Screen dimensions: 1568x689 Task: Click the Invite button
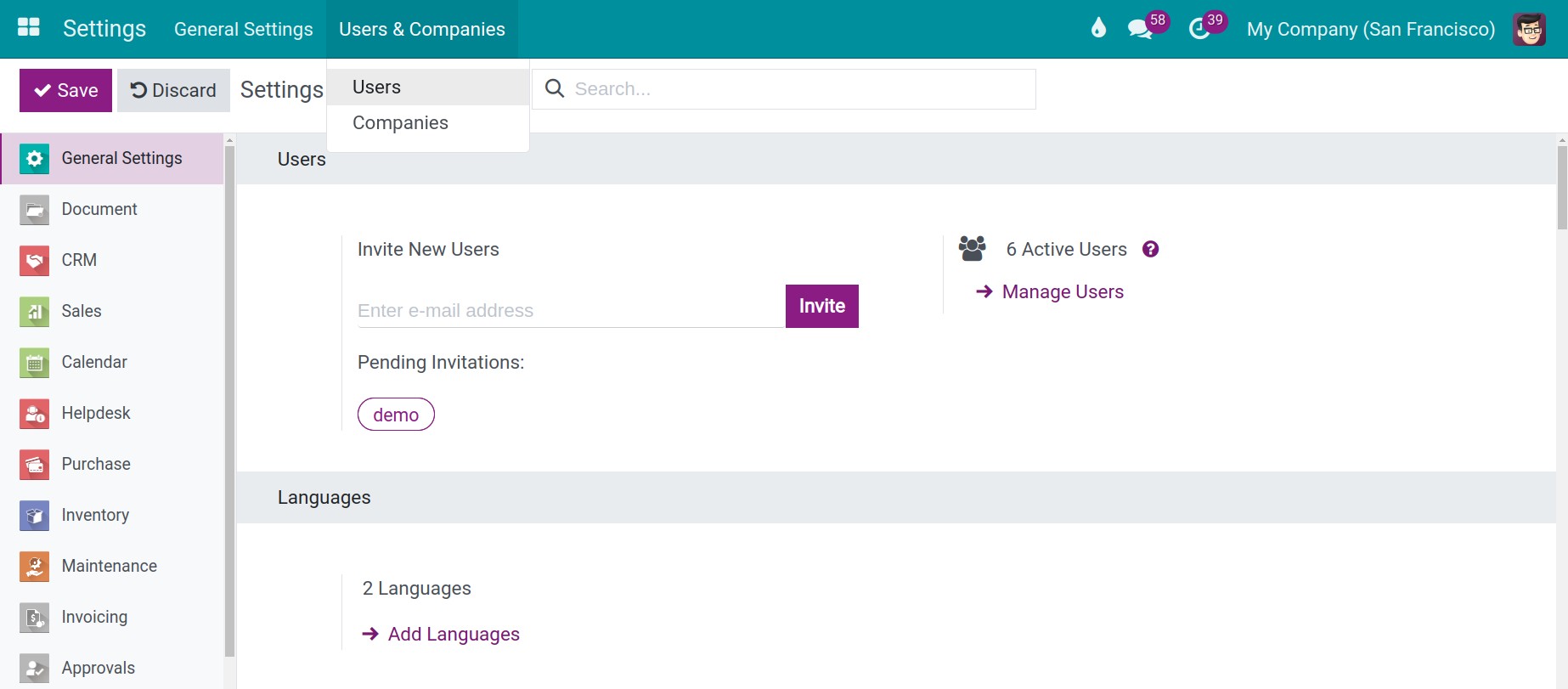click(x=821, y=306)
